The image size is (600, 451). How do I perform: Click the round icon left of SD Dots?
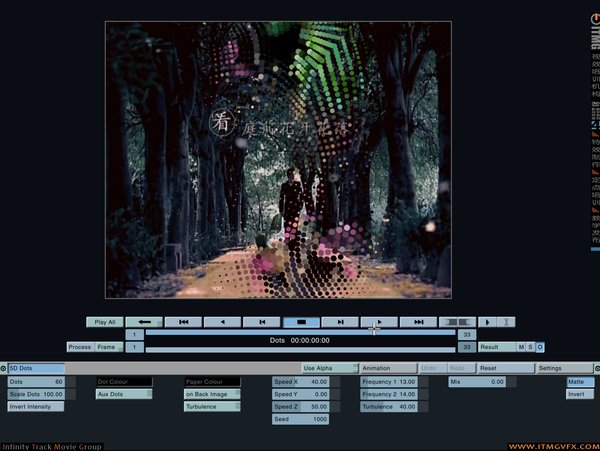[3, 368]
